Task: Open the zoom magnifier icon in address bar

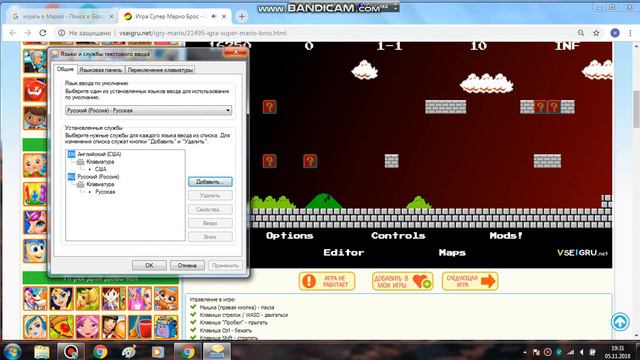Action: tap(581, 33)
